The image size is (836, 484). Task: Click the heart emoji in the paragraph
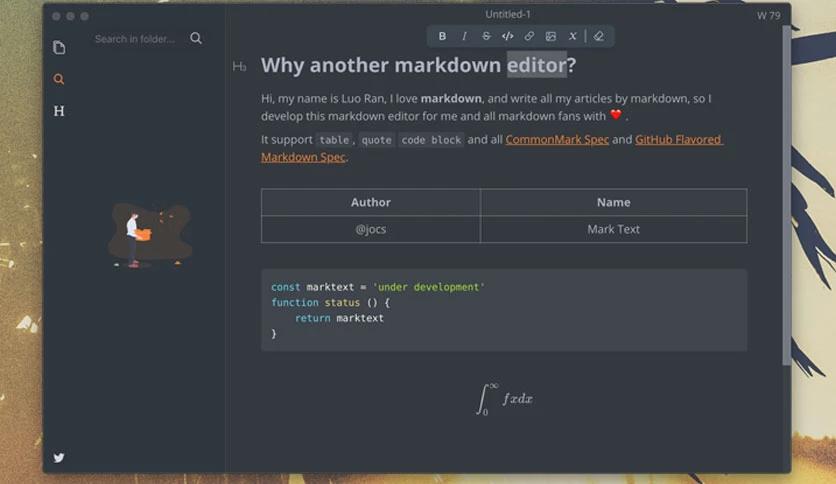616,115
